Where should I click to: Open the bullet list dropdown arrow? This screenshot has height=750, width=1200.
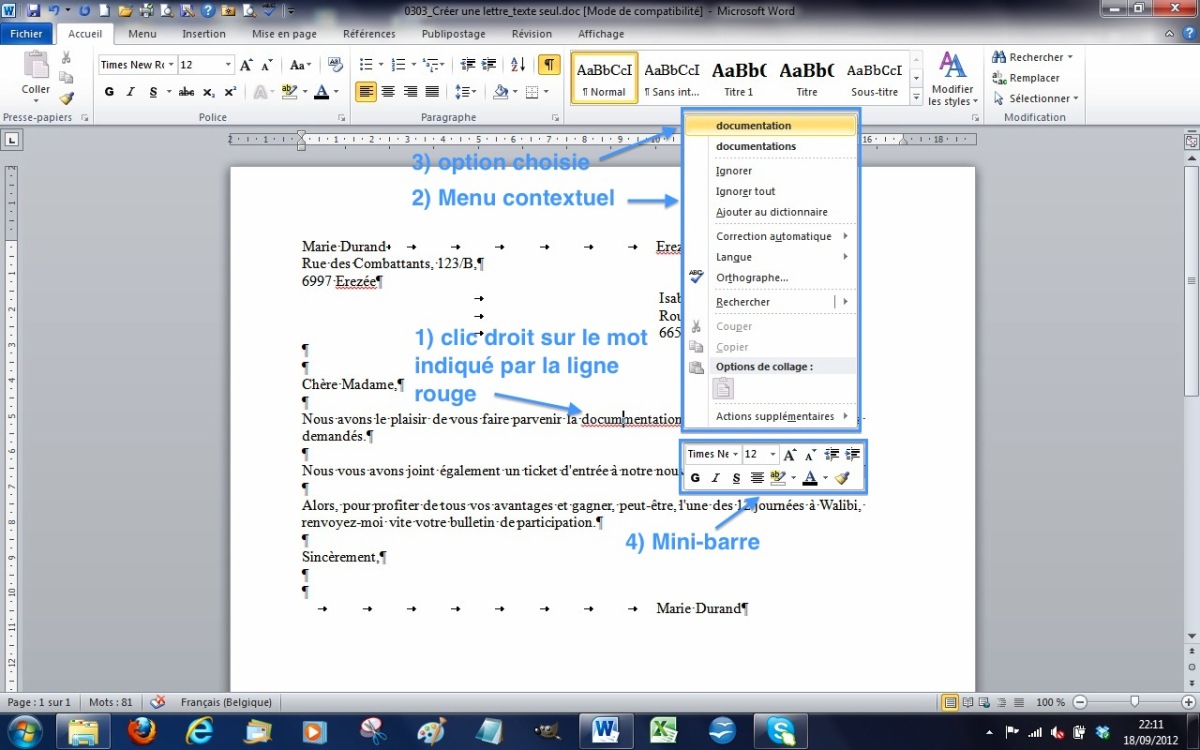click(382, 65)
